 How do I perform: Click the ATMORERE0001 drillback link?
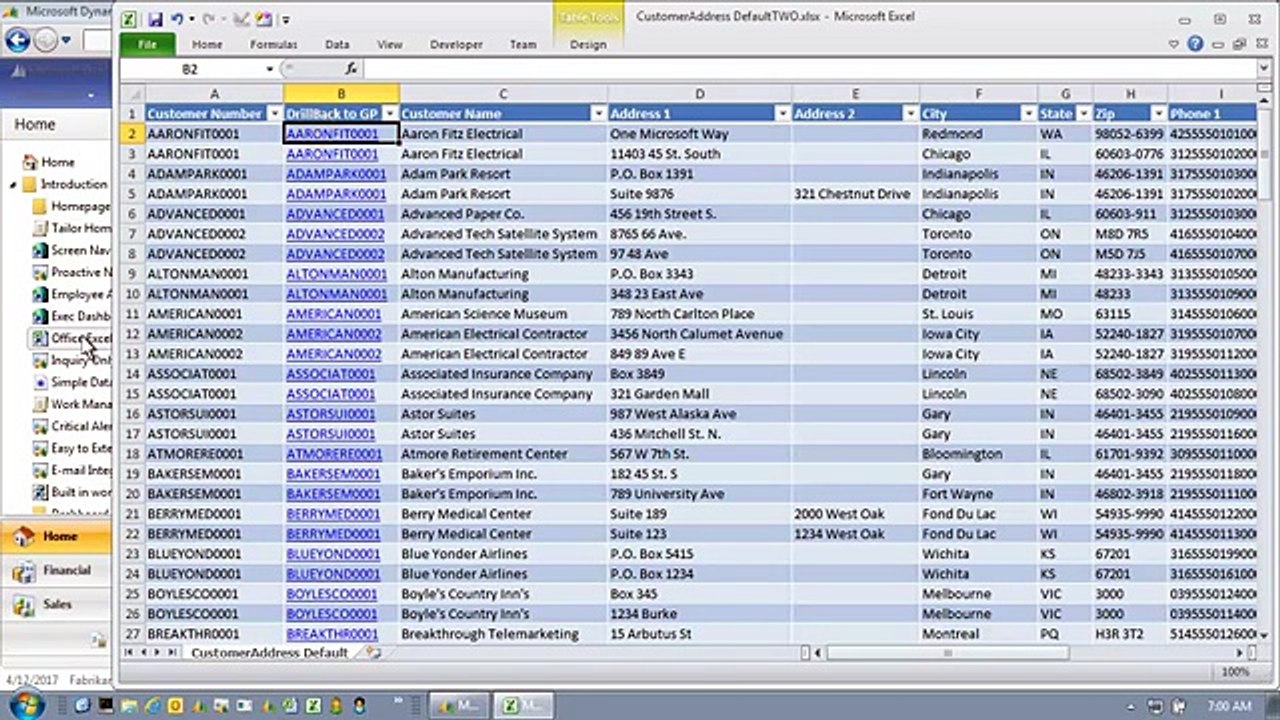tap(334, 454)
